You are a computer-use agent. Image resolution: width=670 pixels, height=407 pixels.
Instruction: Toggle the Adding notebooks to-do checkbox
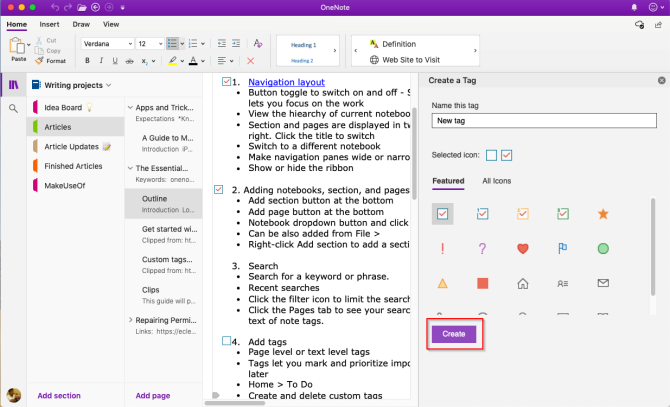219,189
